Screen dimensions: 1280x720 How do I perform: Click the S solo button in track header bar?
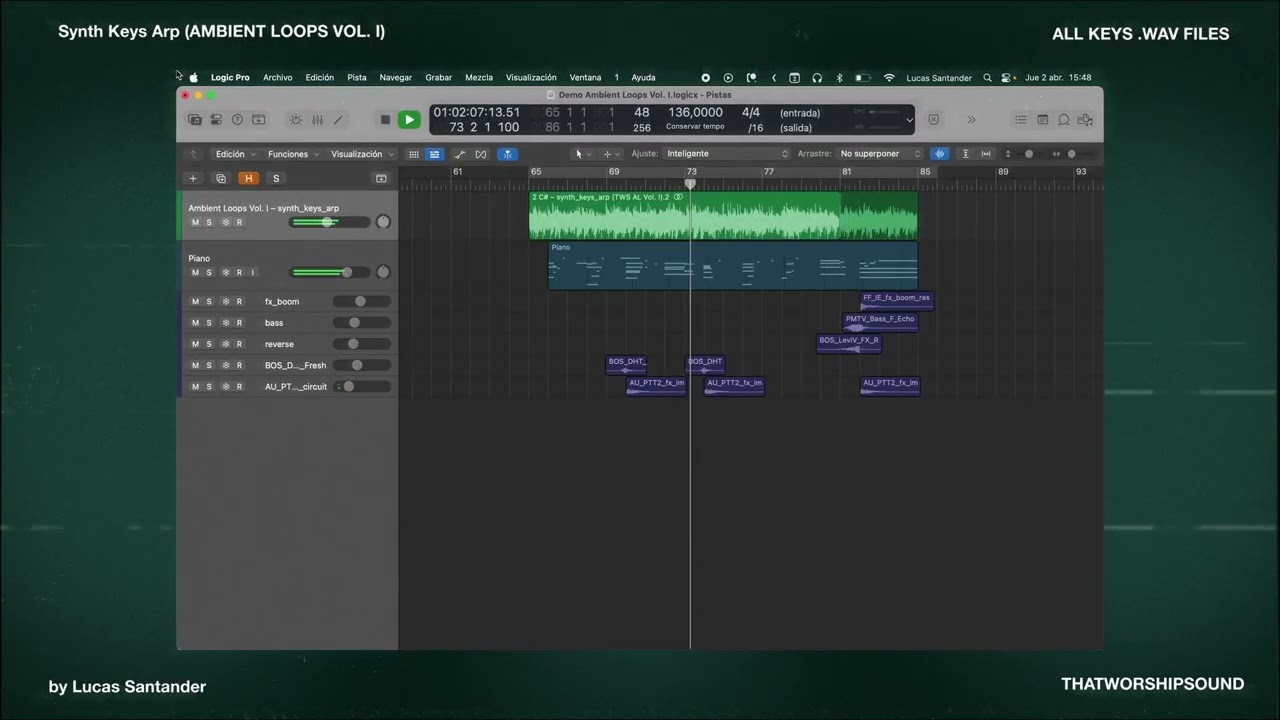click(x=276, y=178)
